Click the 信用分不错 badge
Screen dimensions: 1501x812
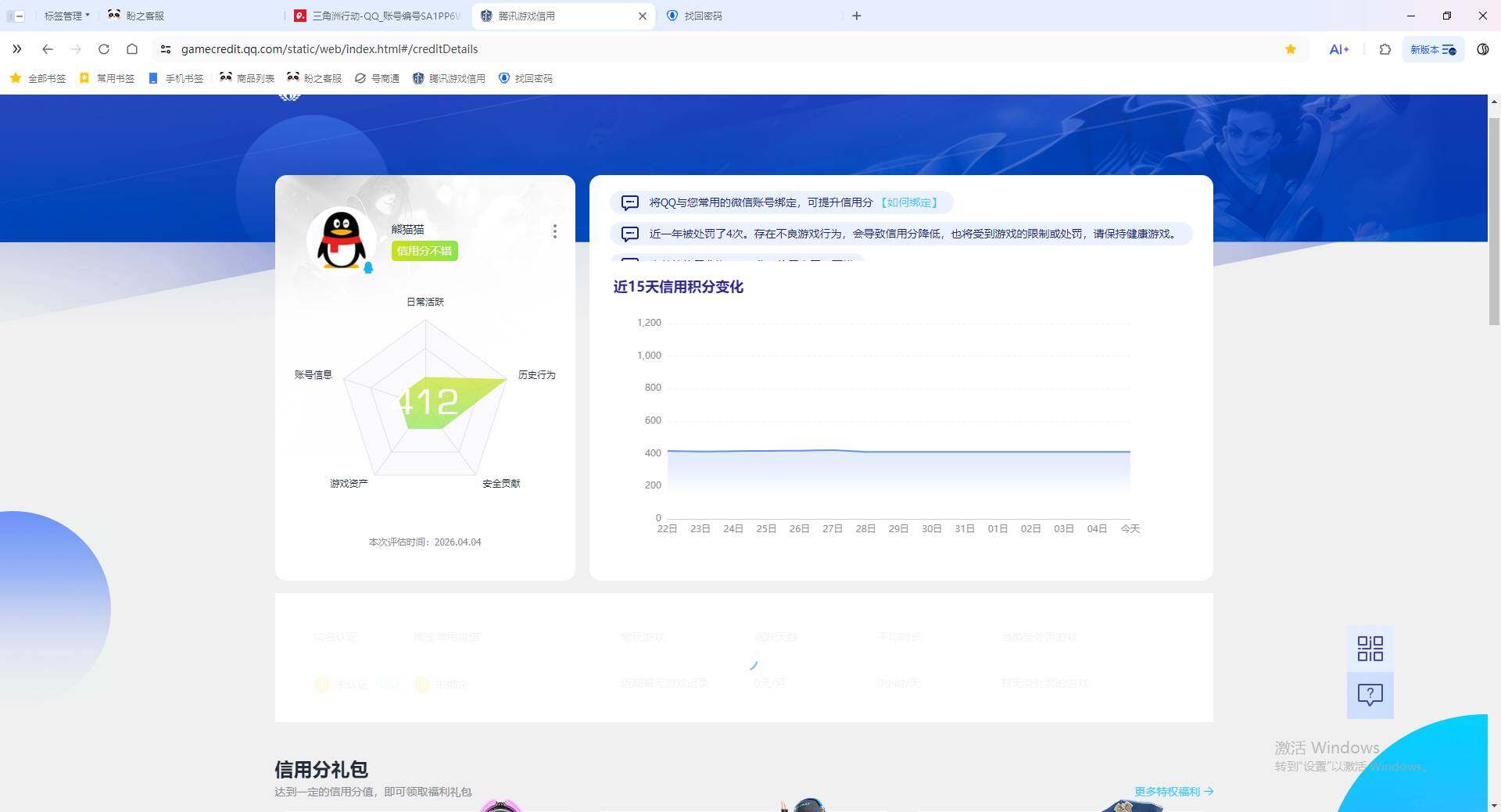[425, 251]
